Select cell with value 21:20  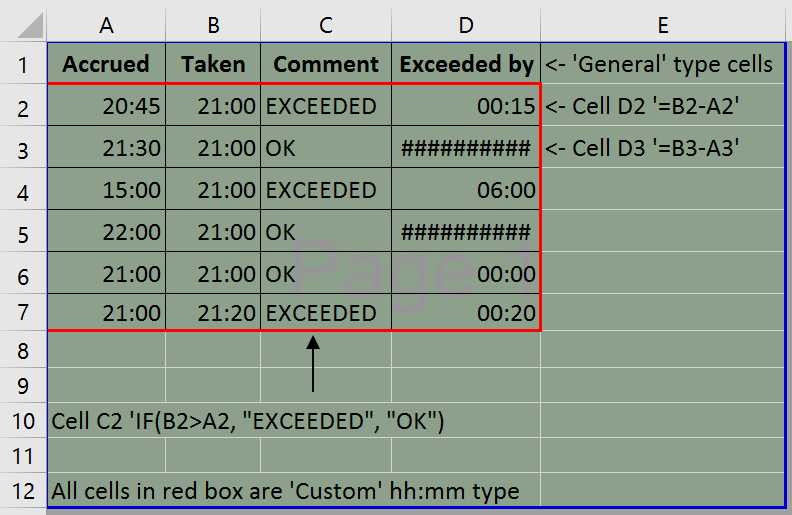click(x=213, y=312)
